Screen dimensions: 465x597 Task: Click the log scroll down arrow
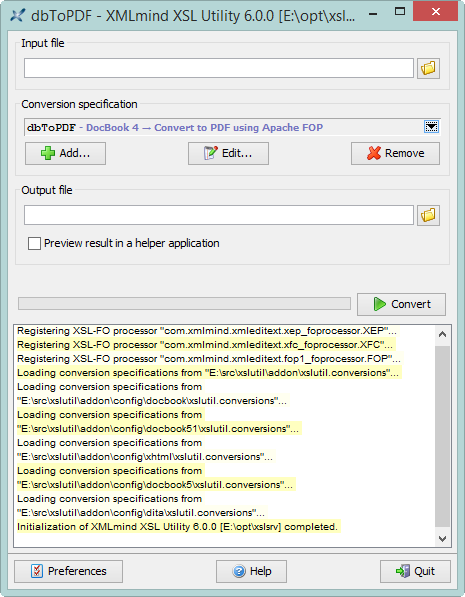tap(442, 538)
